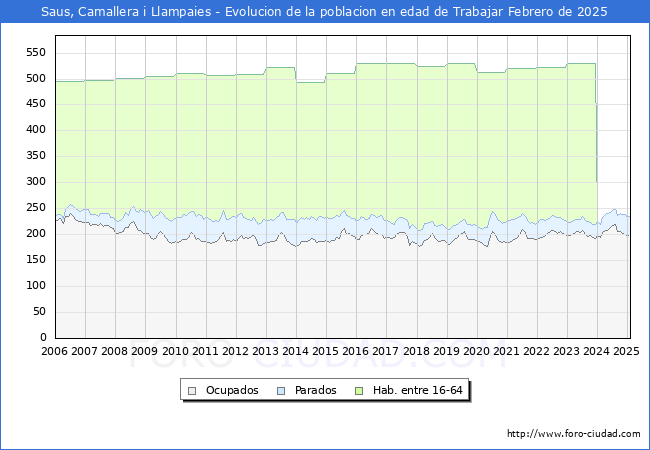
Task: Click the 300 y-axis value
Action: pos(36,181)
